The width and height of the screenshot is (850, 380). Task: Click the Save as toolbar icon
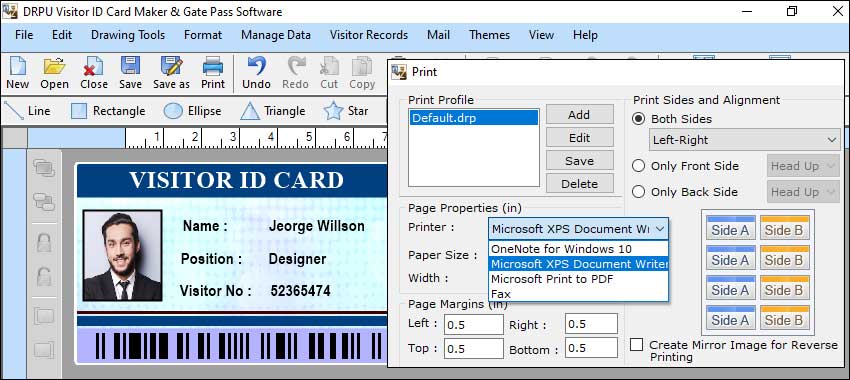[x=171, y=73]
